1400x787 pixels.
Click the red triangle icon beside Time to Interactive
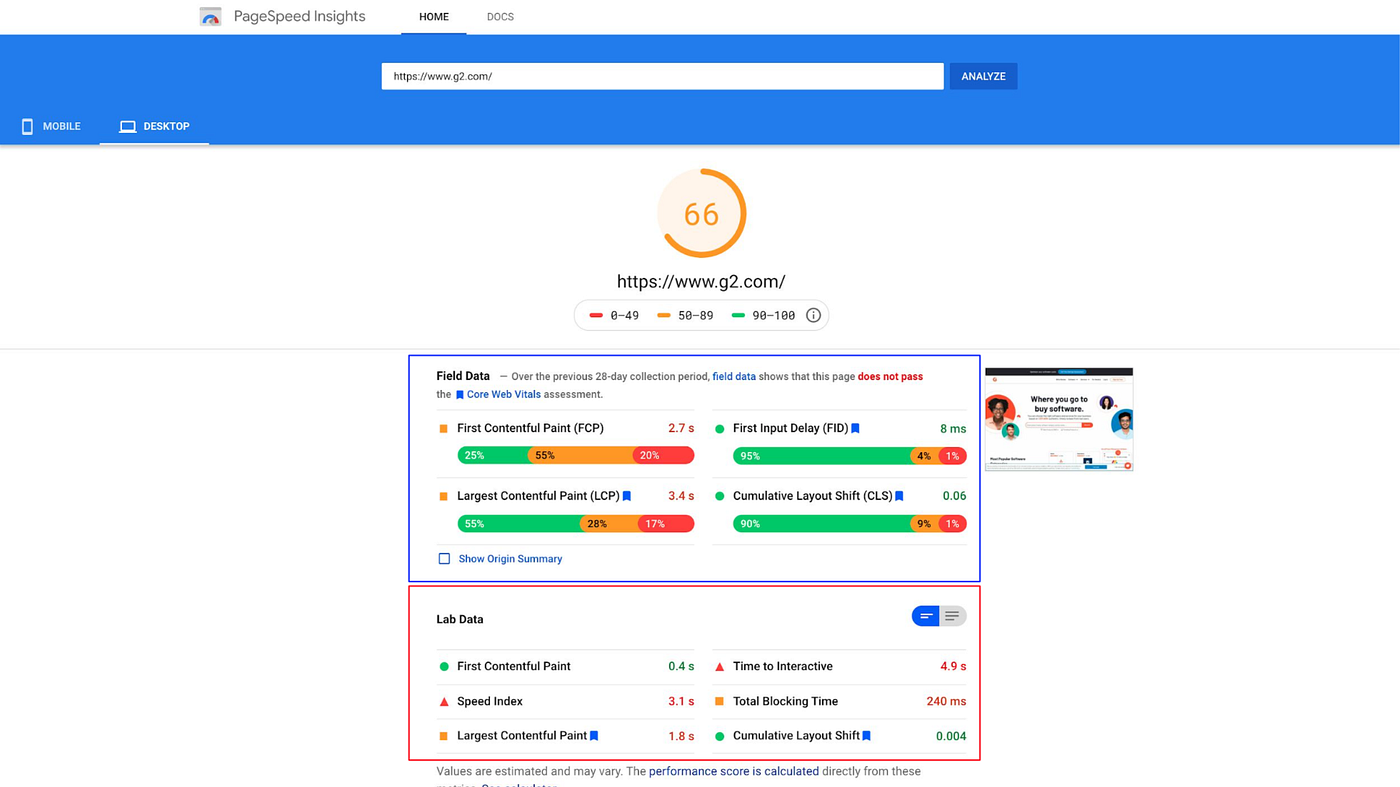pos(719,666)
